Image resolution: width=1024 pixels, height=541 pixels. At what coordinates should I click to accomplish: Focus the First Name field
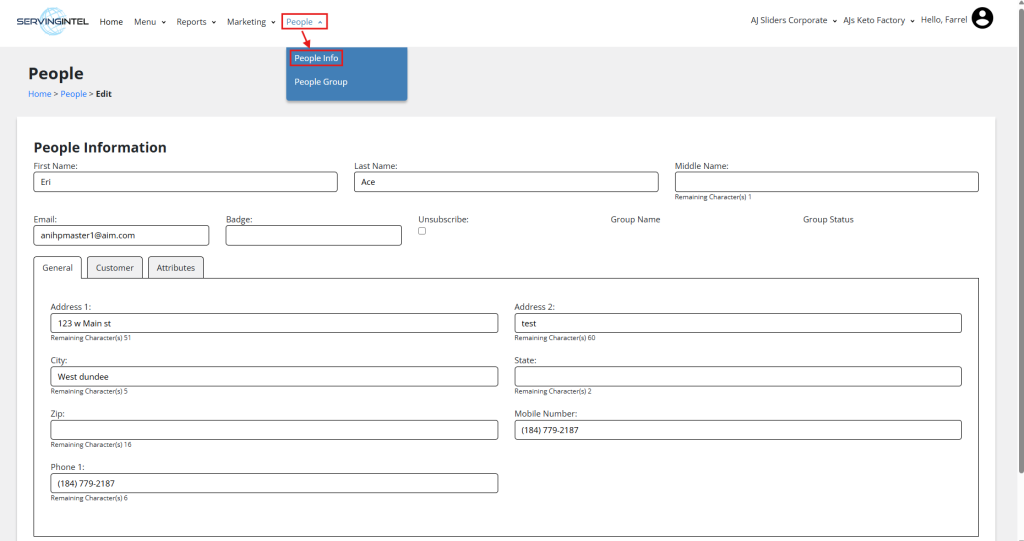tap(185, 182)
